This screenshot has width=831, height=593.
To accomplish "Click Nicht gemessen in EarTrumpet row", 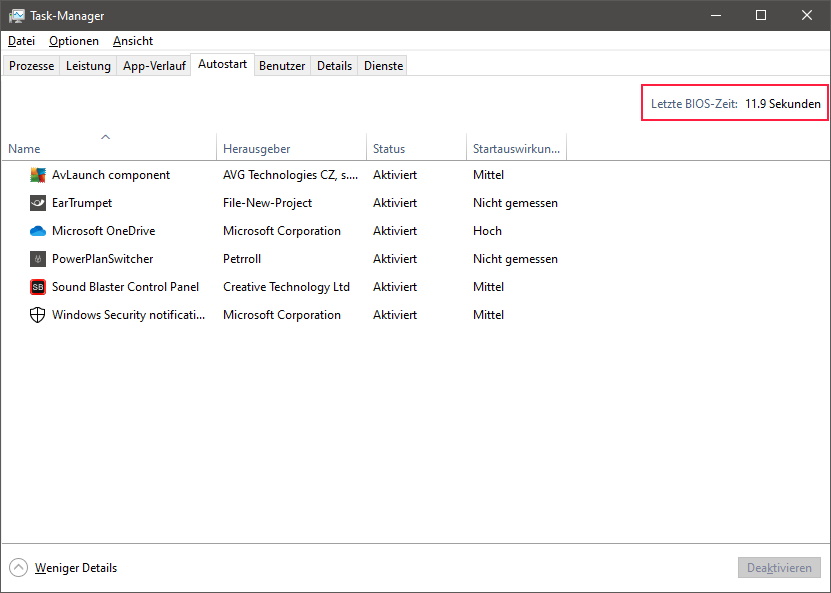I will (x=515, y=203).
